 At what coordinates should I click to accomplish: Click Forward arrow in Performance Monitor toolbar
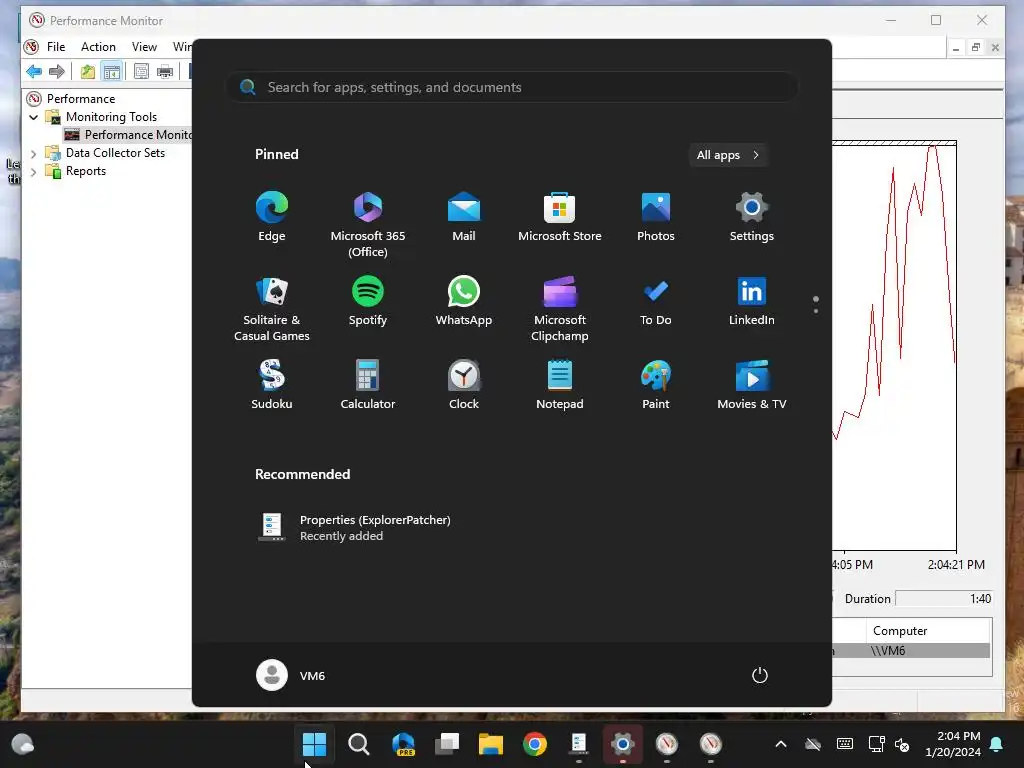point(57,71)
